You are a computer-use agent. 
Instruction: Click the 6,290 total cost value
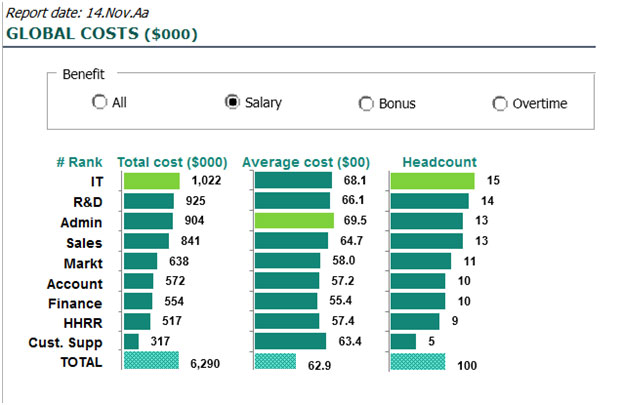click(205, 364)
